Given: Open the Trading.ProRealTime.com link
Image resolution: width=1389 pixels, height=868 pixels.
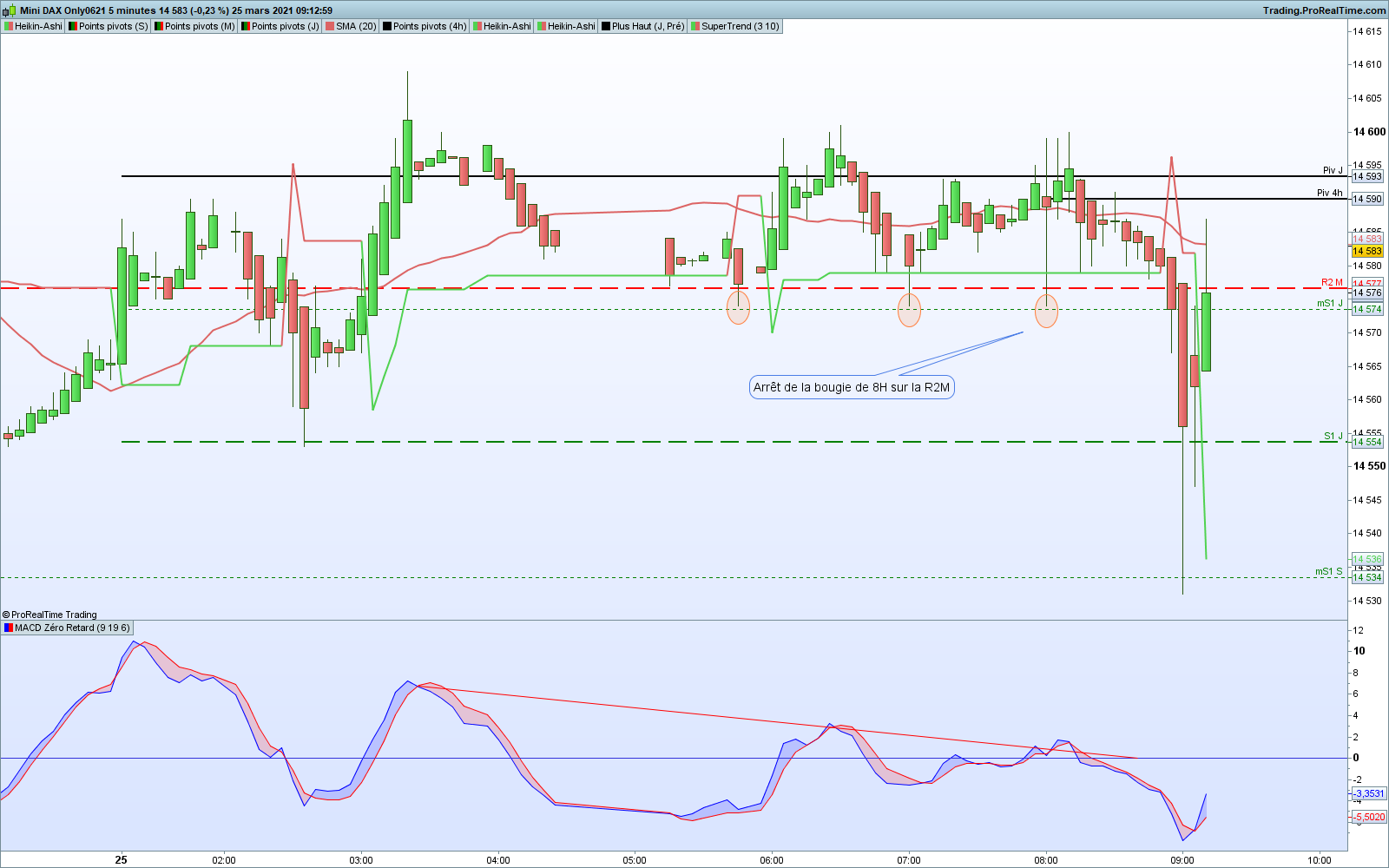Looking at the screenshot, I should 1324,10.
